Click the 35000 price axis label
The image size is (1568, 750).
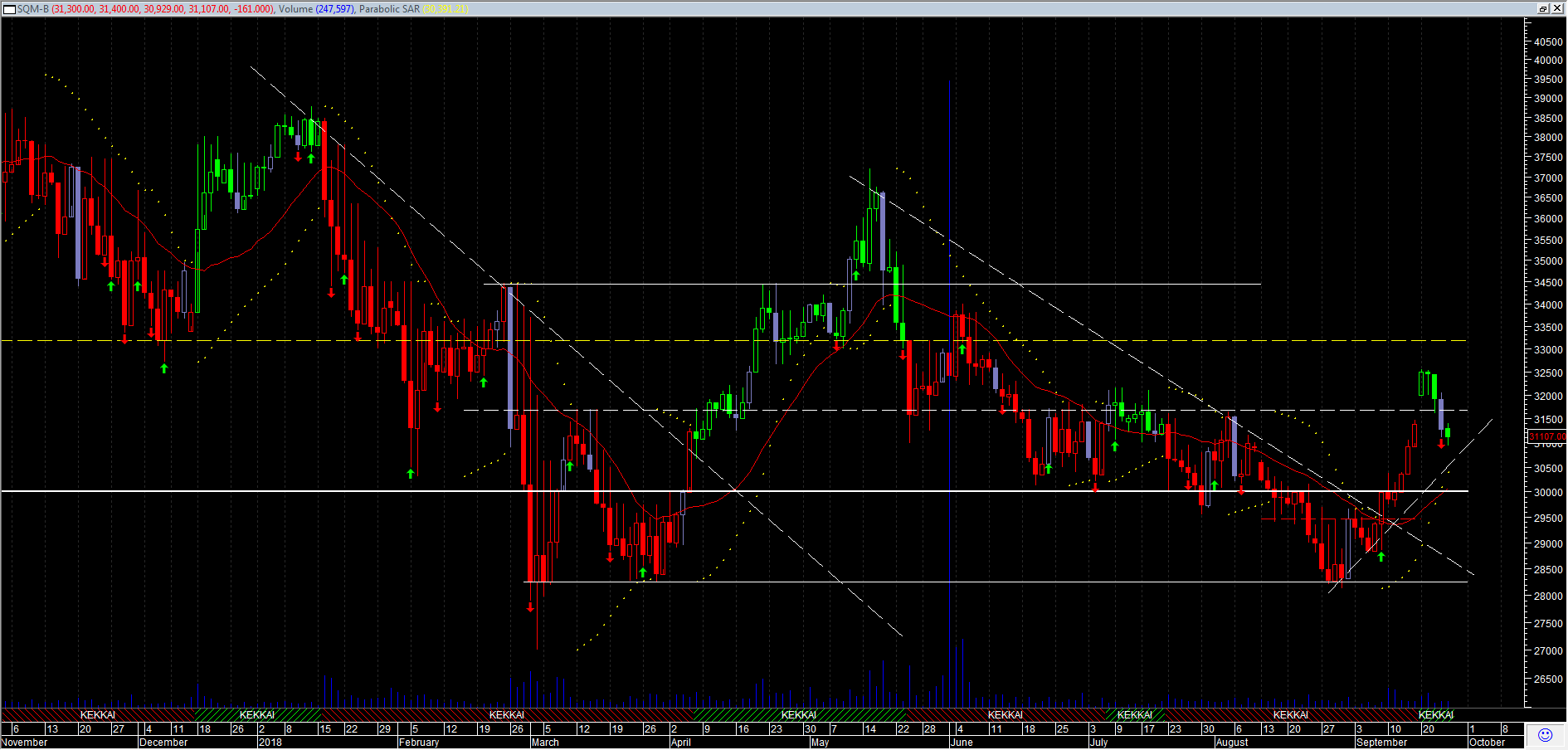(x=1548, y=261)
